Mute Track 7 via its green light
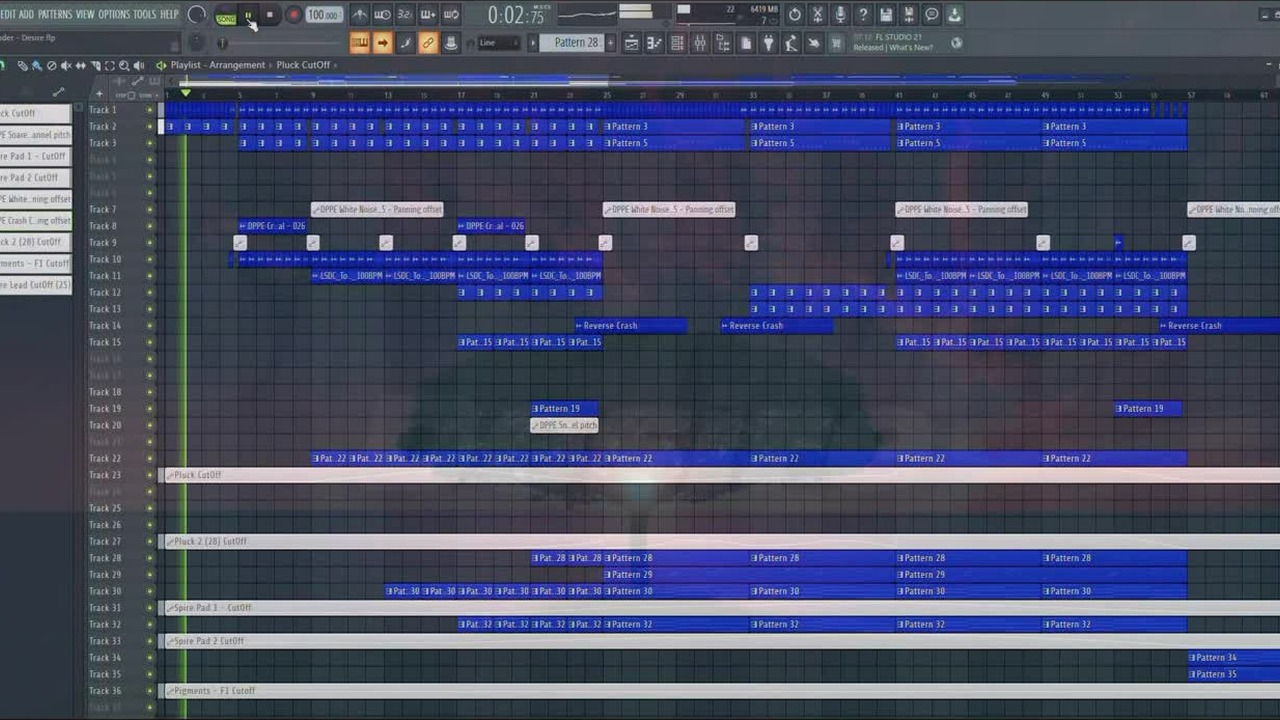The width and height of the screenshot is (1280, 720). (x=150, y=210)
